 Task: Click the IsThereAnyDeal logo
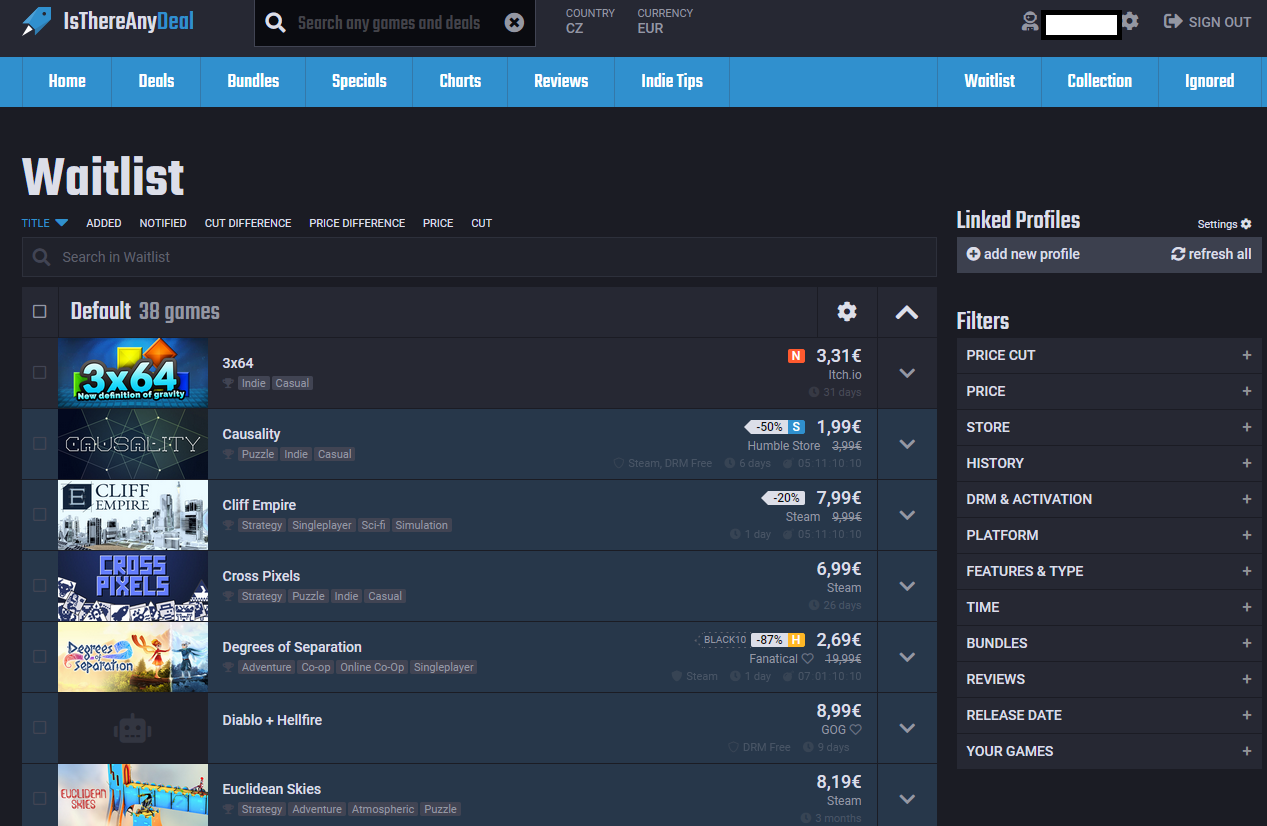tap(108, 22)
